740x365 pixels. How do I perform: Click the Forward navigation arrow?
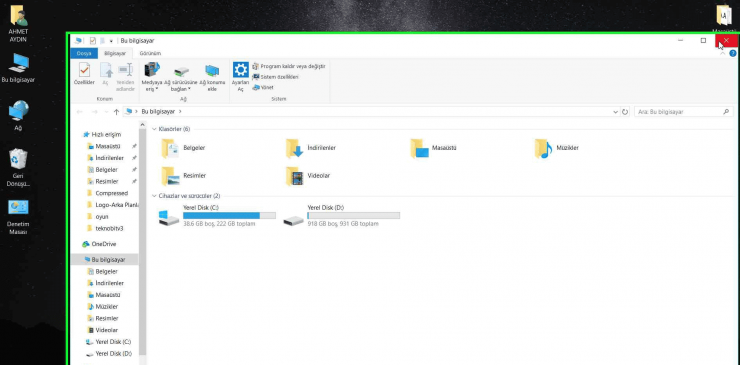click(94, 112)
